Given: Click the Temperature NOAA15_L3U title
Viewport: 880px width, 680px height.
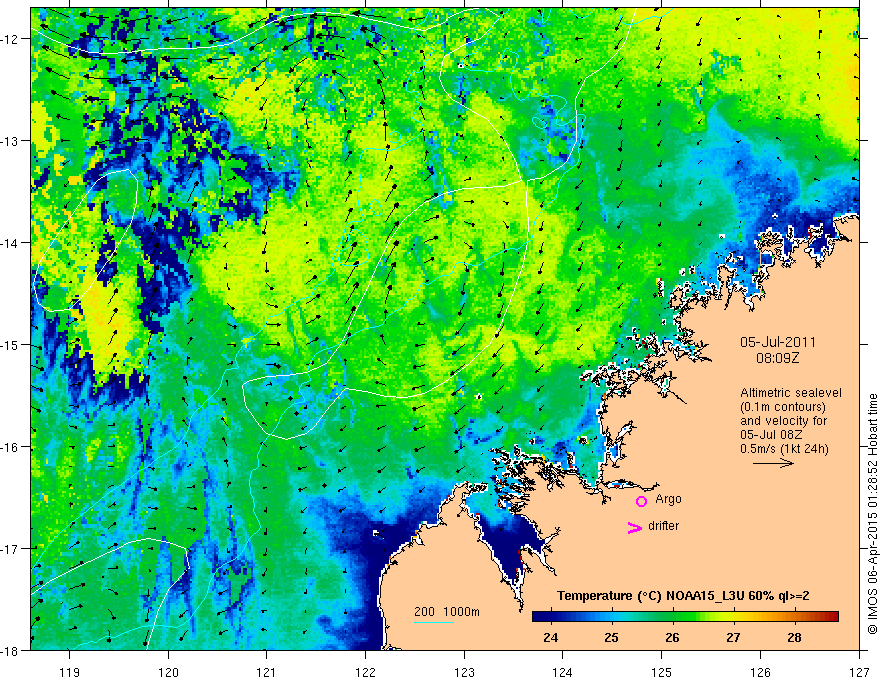Looking at the screenshot, I should [x=683, y=596].
